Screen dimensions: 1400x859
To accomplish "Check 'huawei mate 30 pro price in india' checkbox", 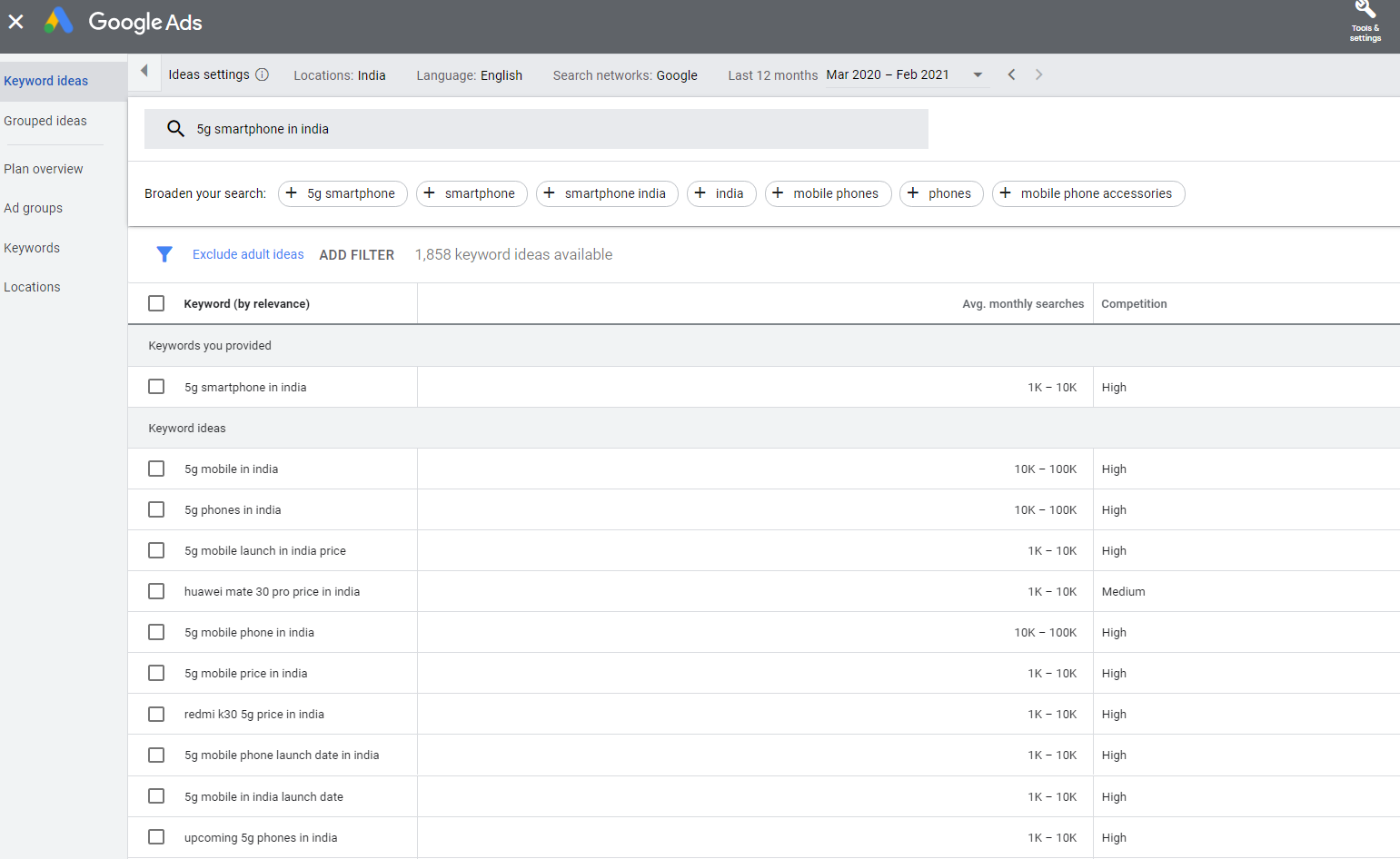I will [x=156, y=591].
